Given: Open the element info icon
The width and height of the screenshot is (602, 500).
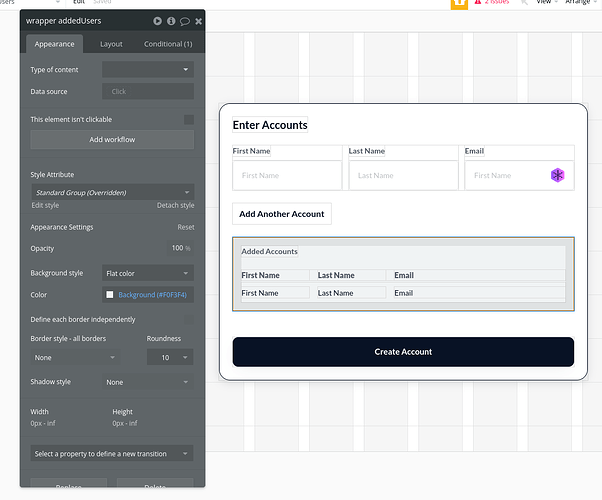Looking at the screenshot, I should point(171,21).
